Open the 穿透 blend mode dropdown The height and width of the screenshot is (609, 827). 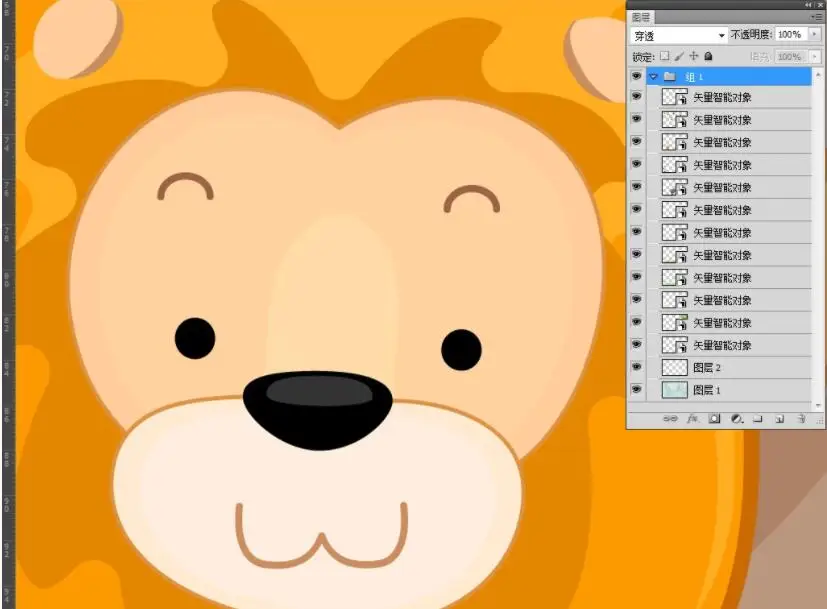(x=679, y=36)
